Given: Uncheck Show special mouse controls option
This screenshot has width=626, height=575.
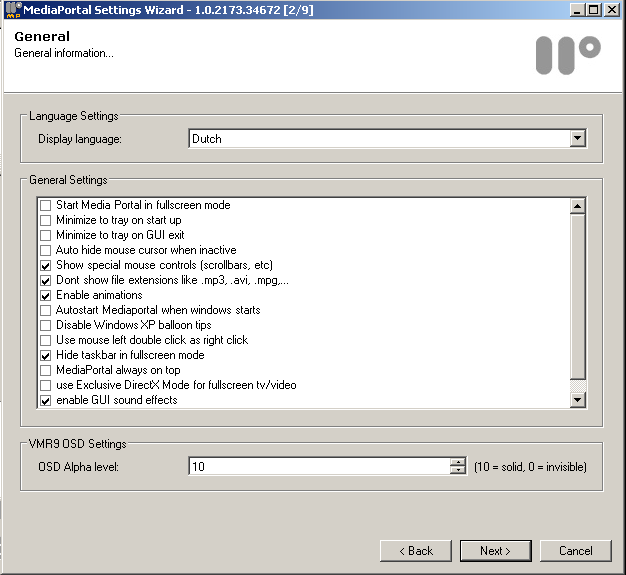Looking at the screenshot, I should point(46,266).
